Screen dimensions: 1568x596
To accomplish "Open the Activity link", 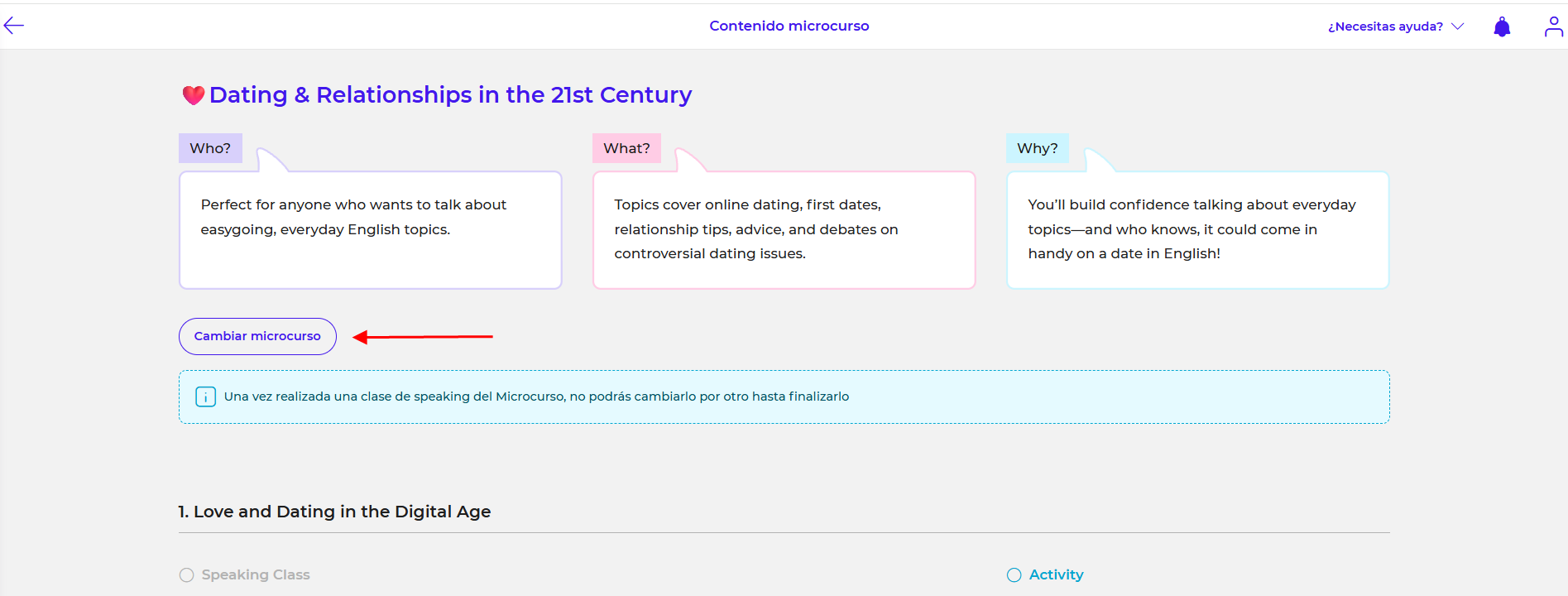I will click(1056, 574).
